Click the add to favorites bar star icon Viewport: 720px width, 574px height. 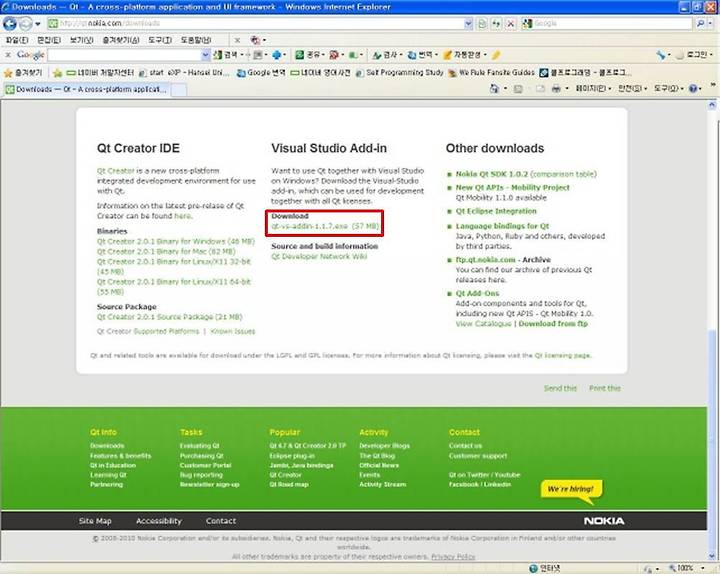57,73
